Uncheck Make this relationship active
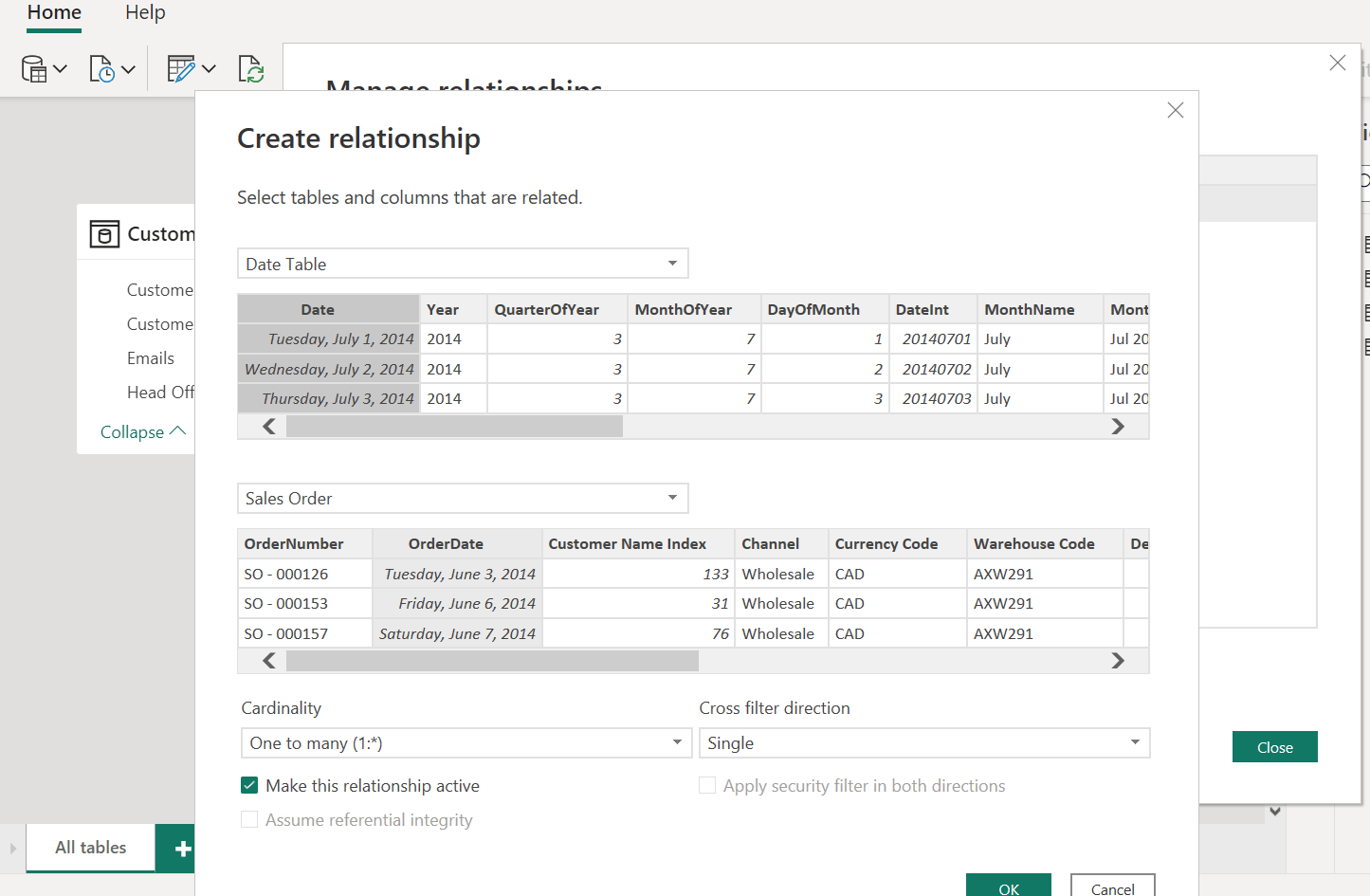The image size is (1370, 896). [x=248, y=785]
